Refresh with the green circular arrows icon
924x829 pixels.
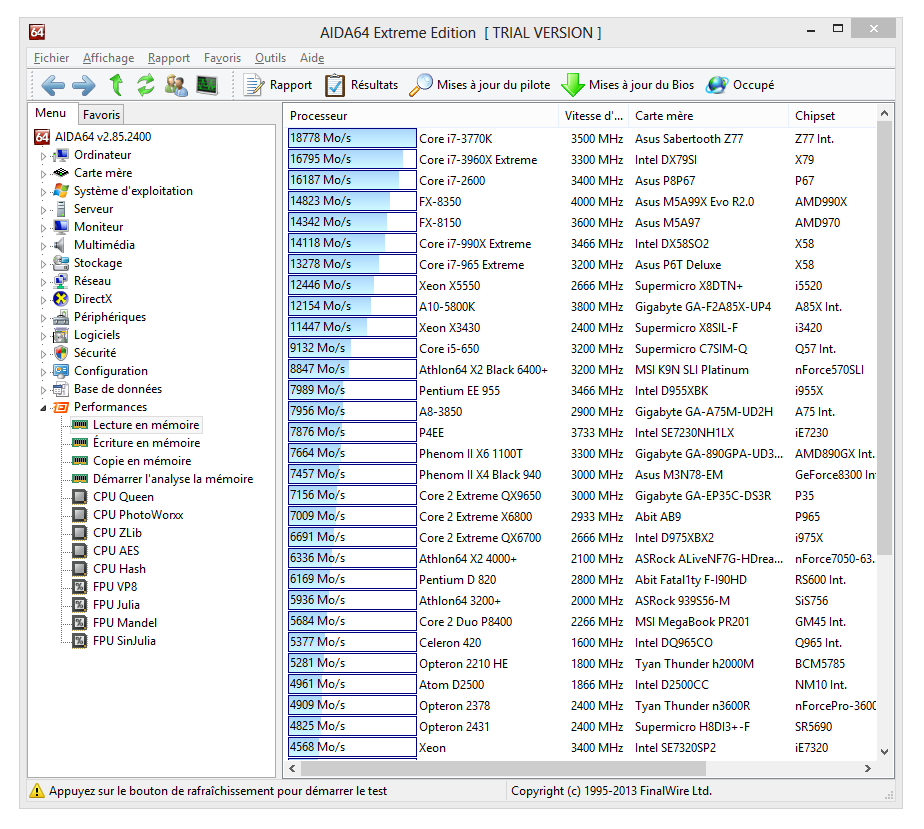point(146,85)
